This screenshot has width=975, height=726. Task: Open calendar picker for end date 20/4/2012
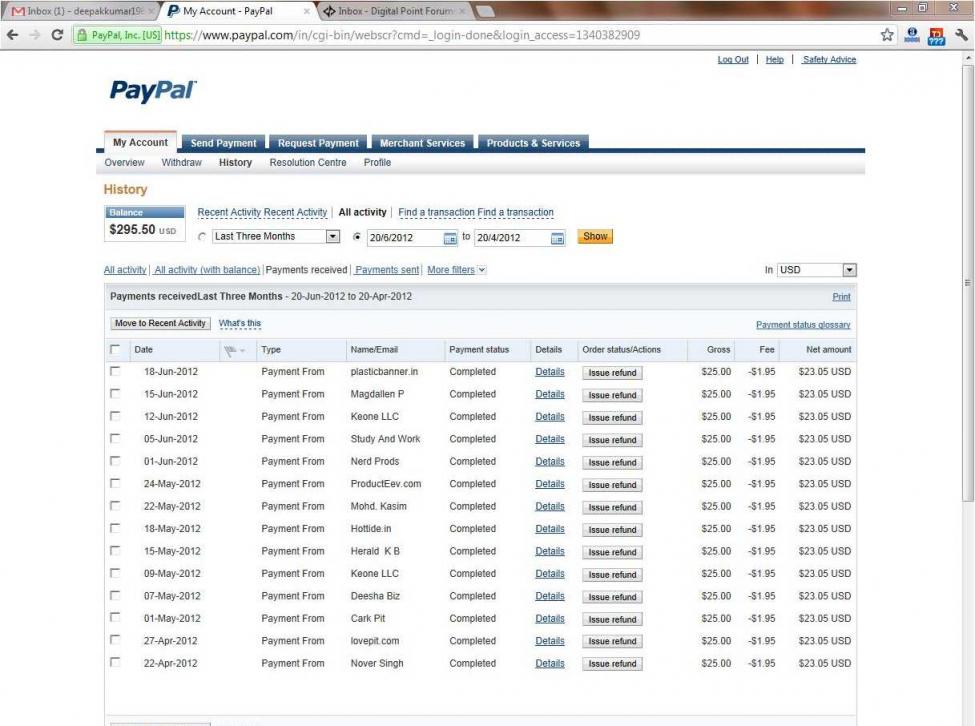pos(557,238)
